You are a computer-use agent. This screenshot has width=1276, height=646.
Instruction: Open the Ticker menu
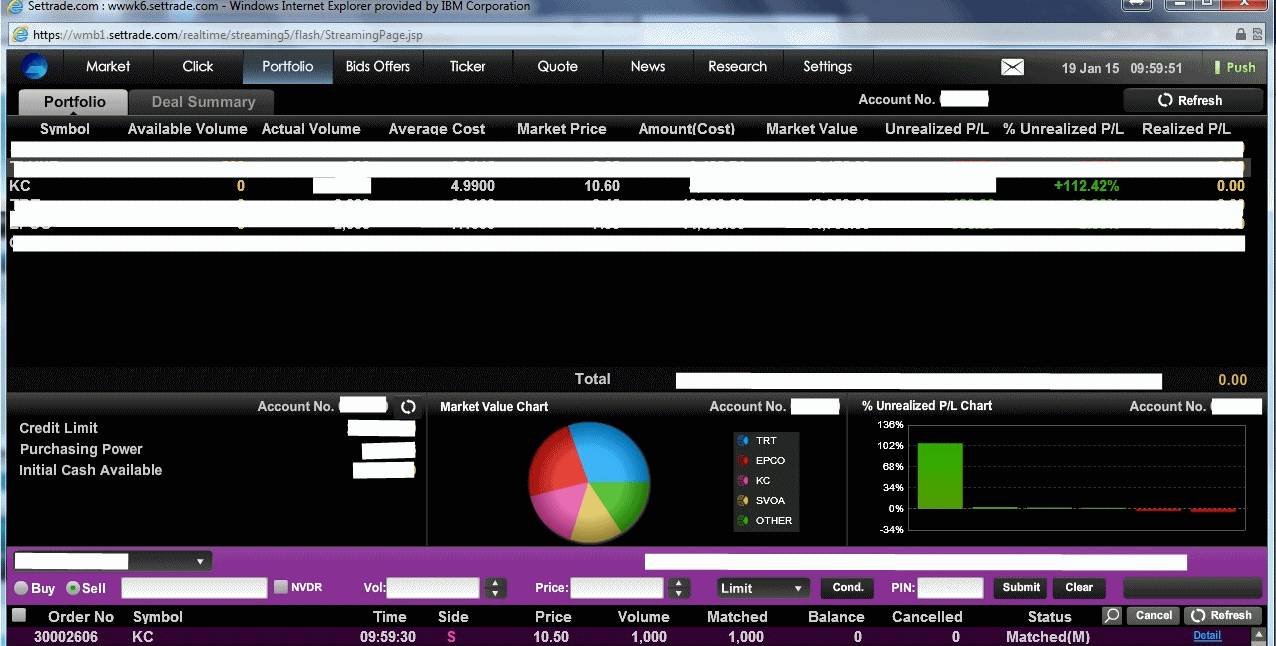point(468,67)
